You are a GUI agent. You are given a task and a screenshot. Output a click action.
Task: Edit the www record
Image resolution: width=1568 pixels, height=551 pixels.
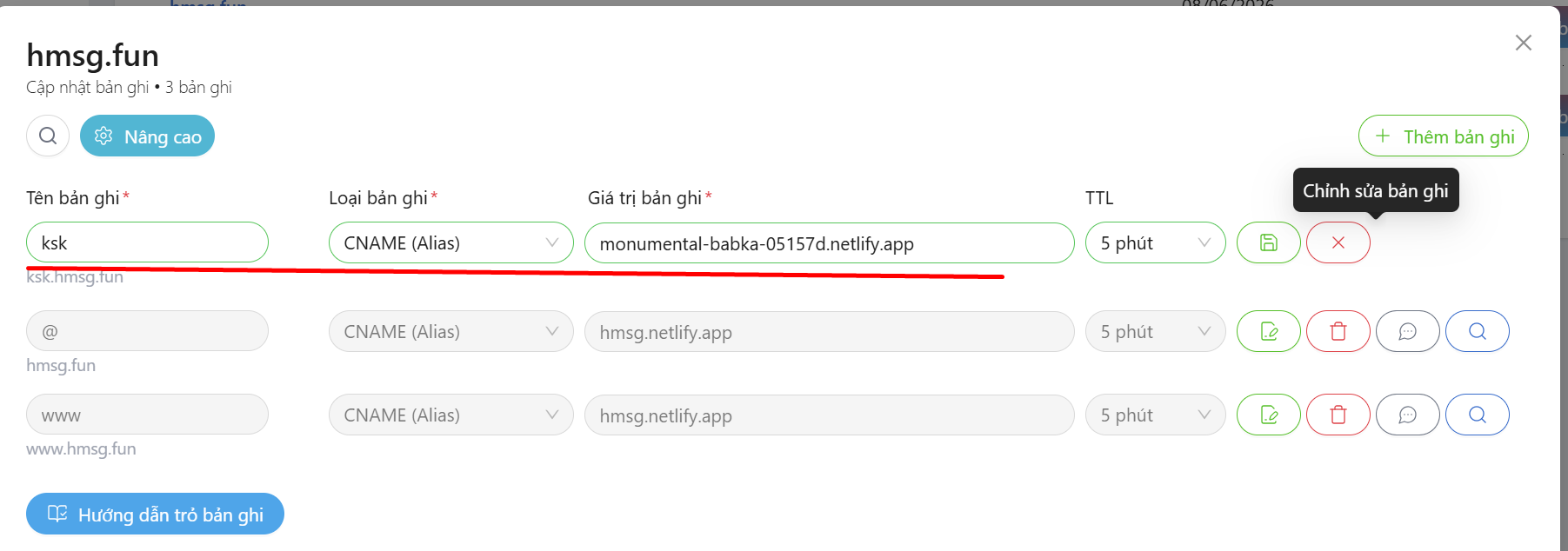click(1268, 415)
